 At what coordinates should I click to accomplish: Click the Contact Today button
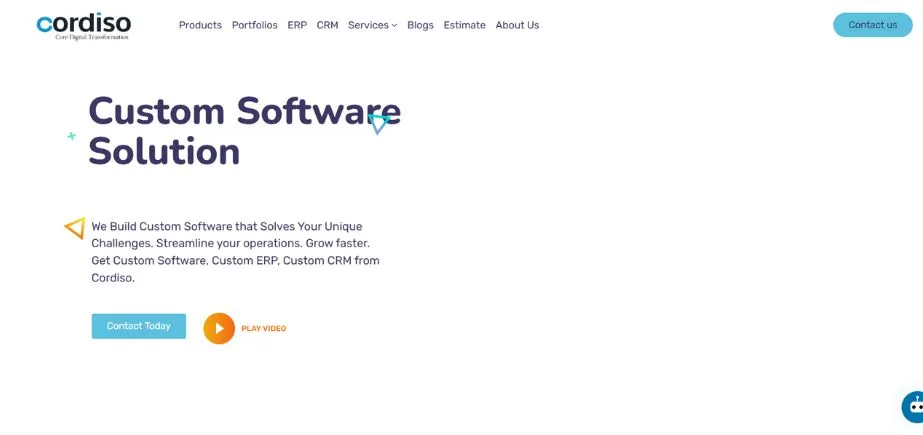139,326
